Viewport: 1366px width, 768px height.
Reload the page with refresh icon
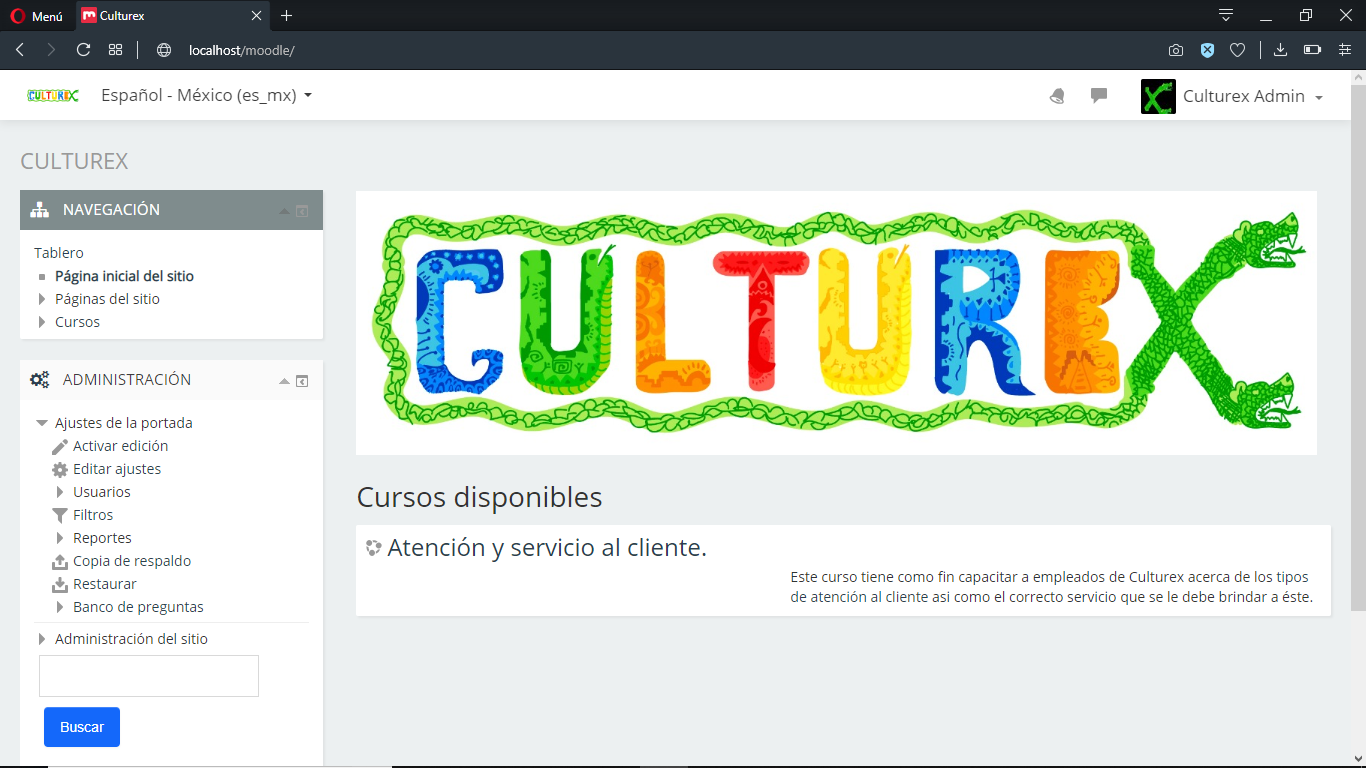(x=84, y=50)
